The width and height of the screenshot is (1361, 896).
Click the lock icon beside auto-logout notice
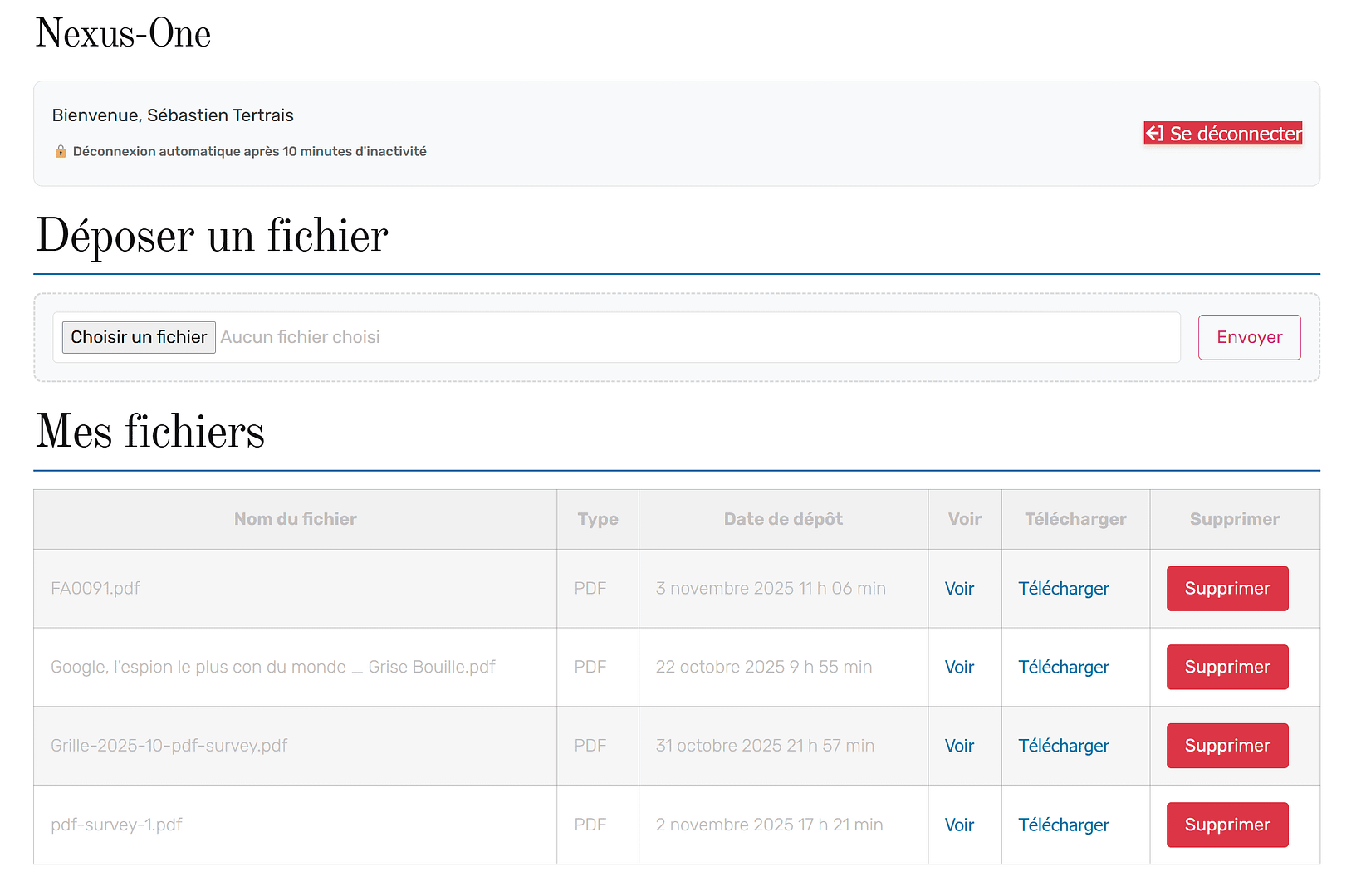(x=61, y=151)
